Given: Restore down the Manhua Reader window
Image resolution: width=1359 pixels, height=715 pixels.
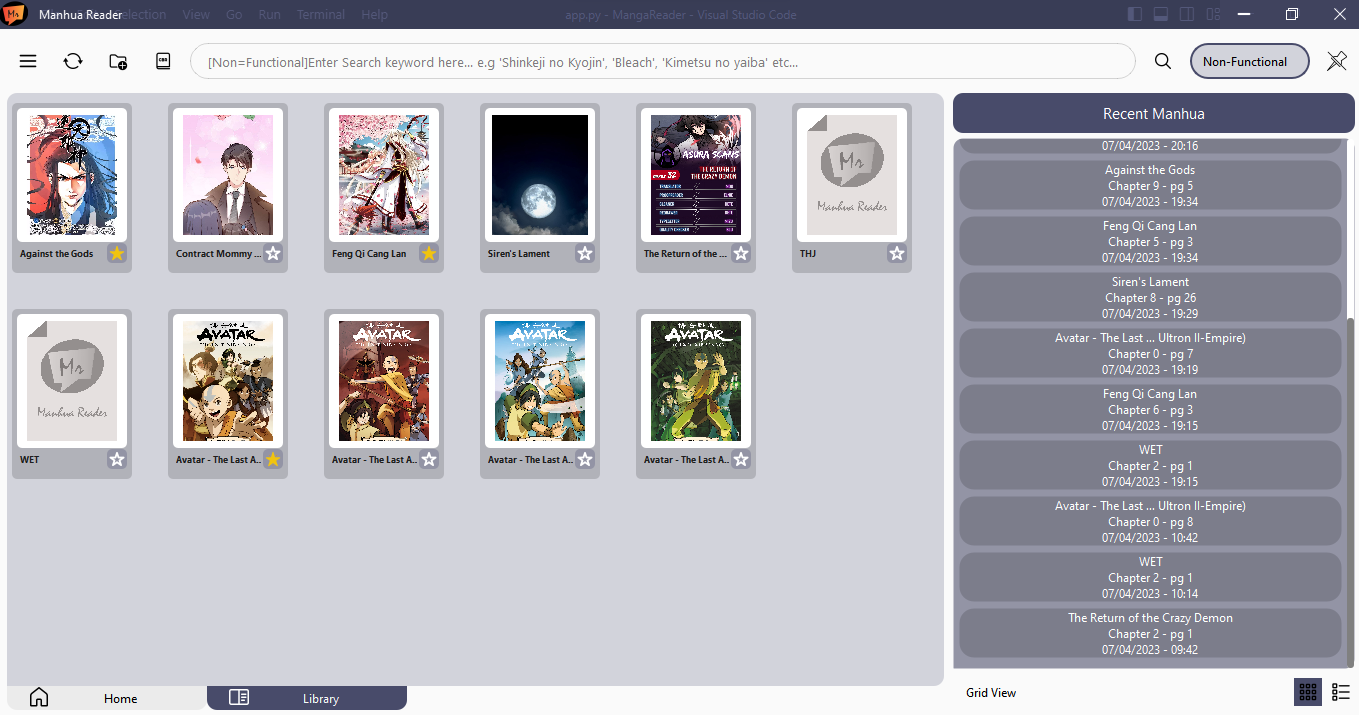Looking at the screenshot, I should point(1291,14).
